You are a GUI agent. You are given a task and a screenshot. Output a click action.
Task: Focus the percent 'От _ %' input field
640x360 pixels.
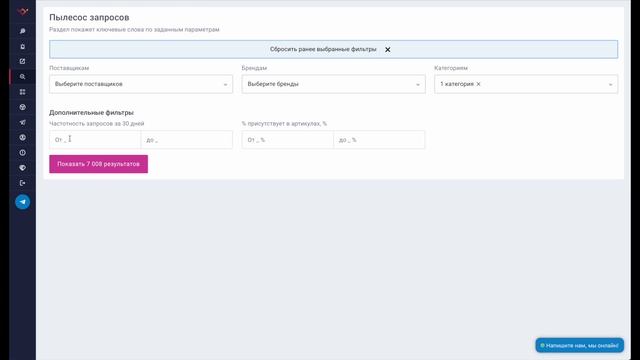(287, 140)
